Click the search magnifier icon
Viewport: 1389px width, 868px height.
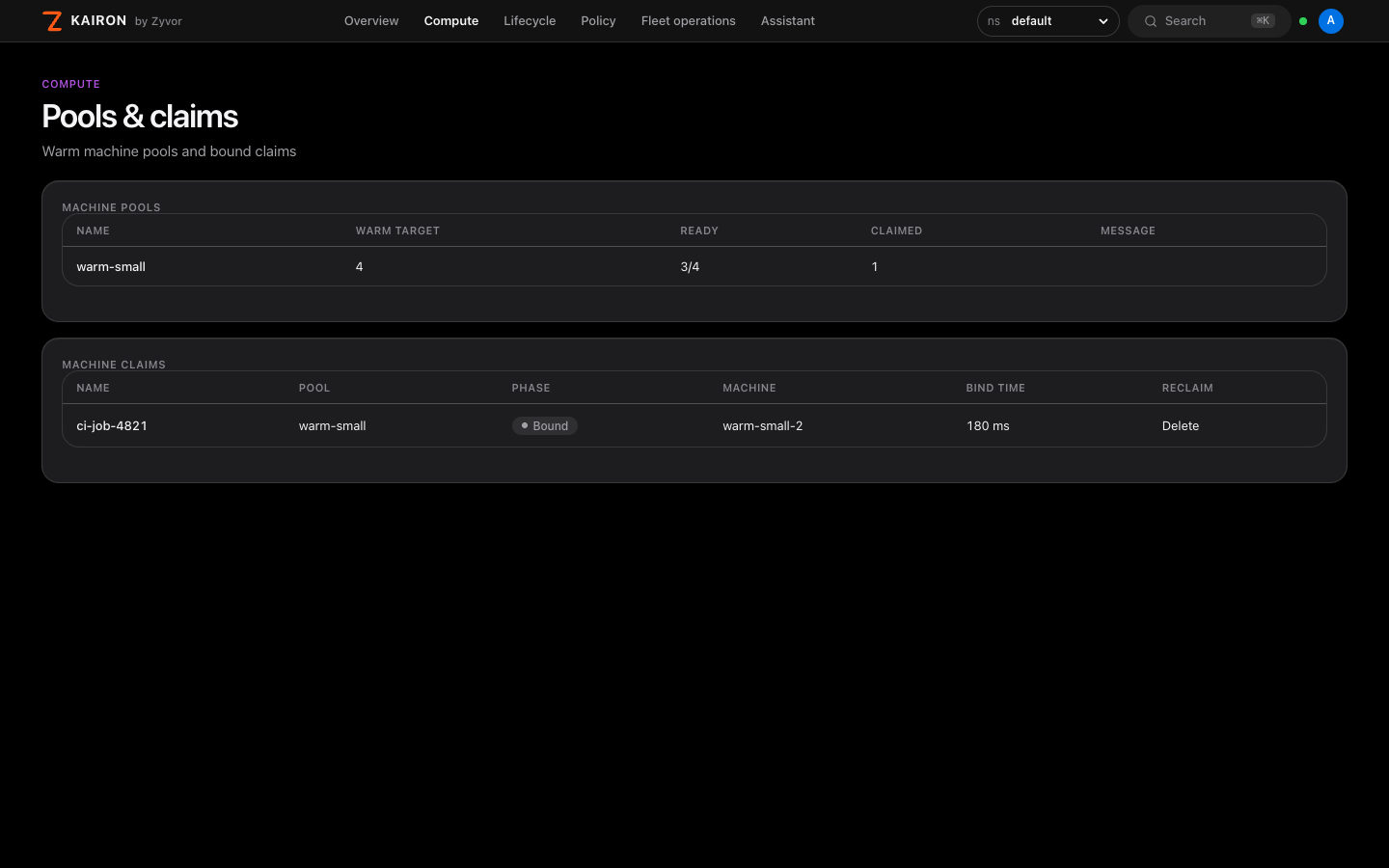[1151, 21]
